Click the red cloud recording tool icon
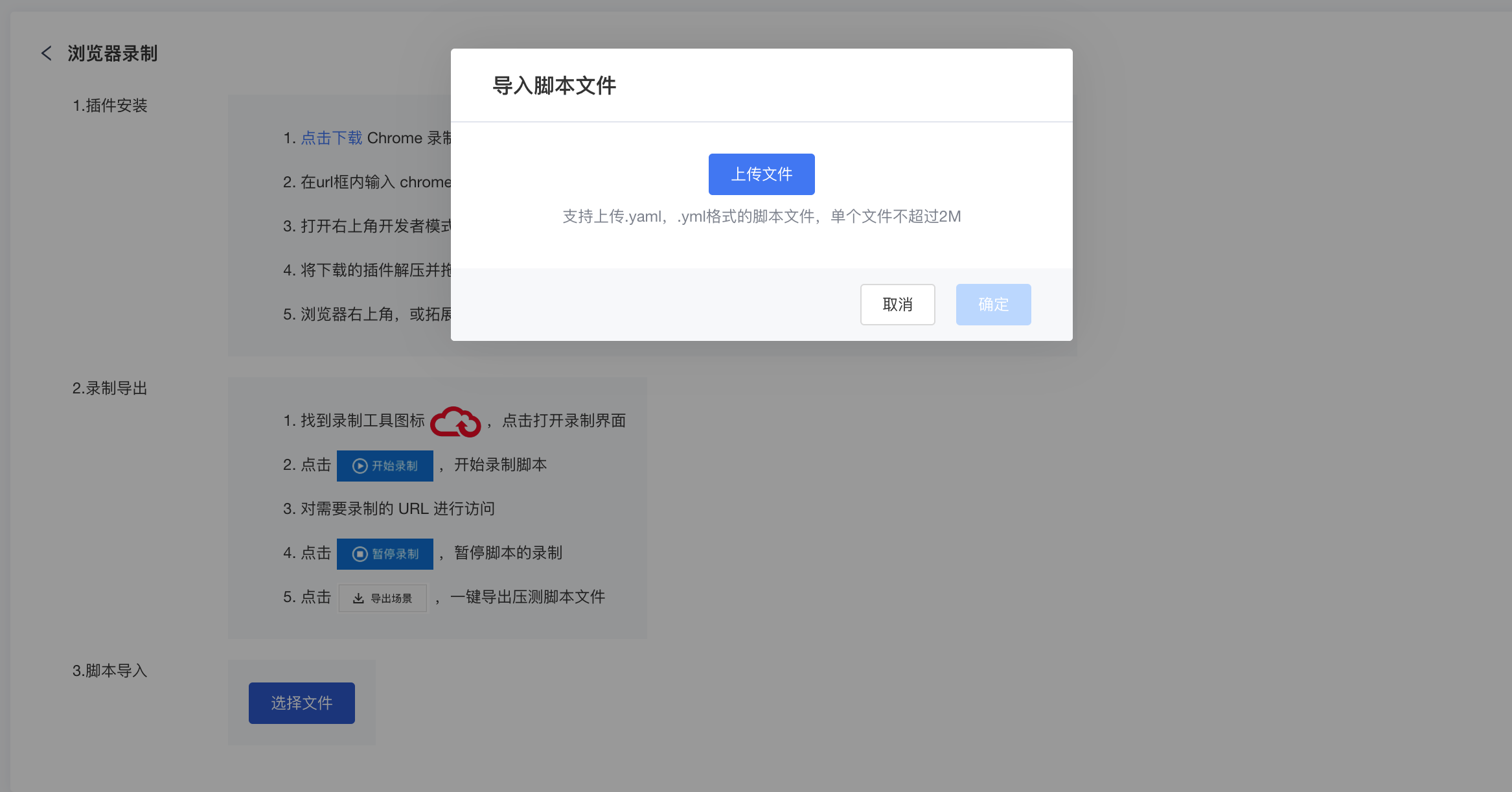Screen dimensions: 1512x792 455,422
